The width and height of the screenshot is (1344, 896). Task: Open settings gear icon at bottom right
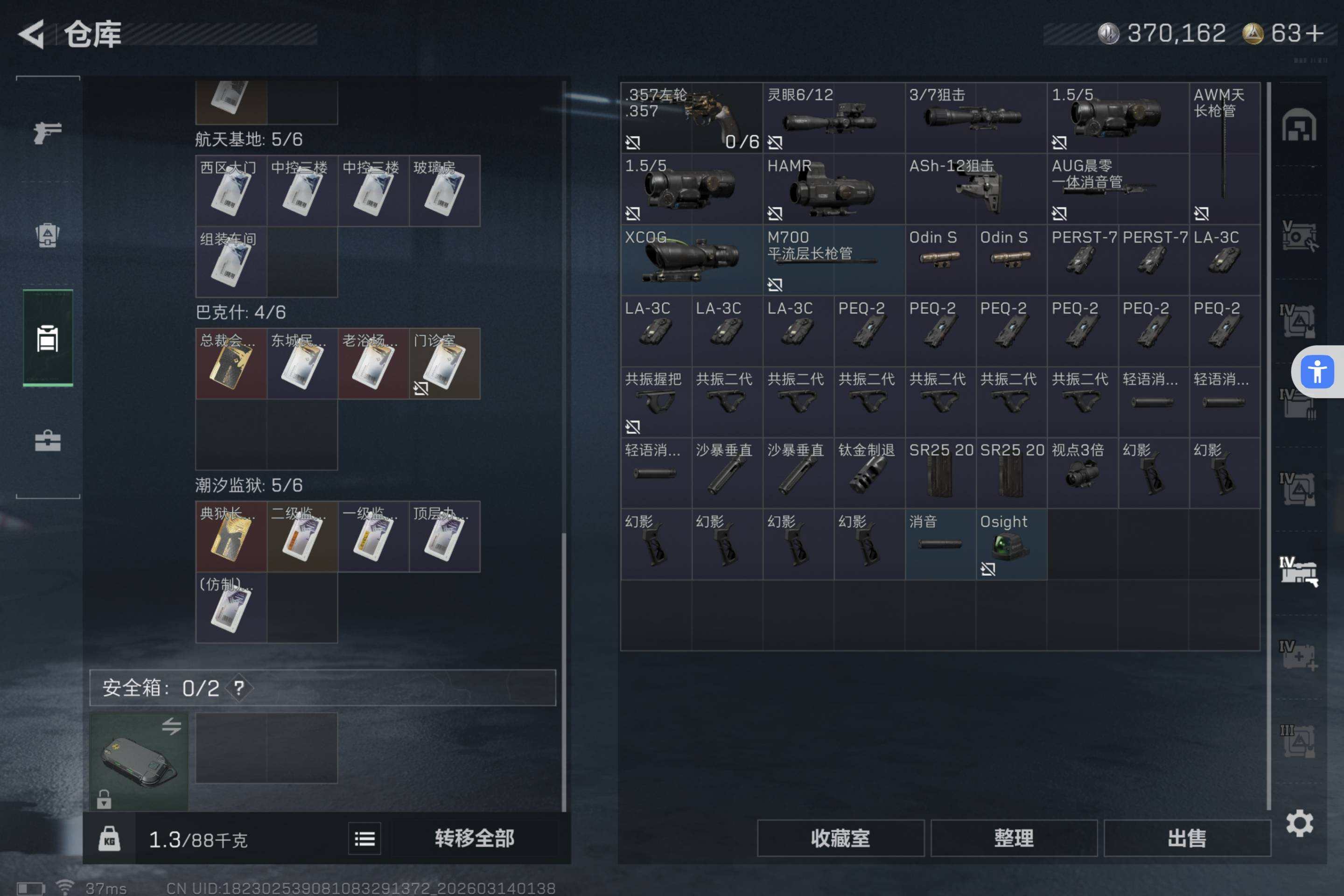[x=1299, y=823]
